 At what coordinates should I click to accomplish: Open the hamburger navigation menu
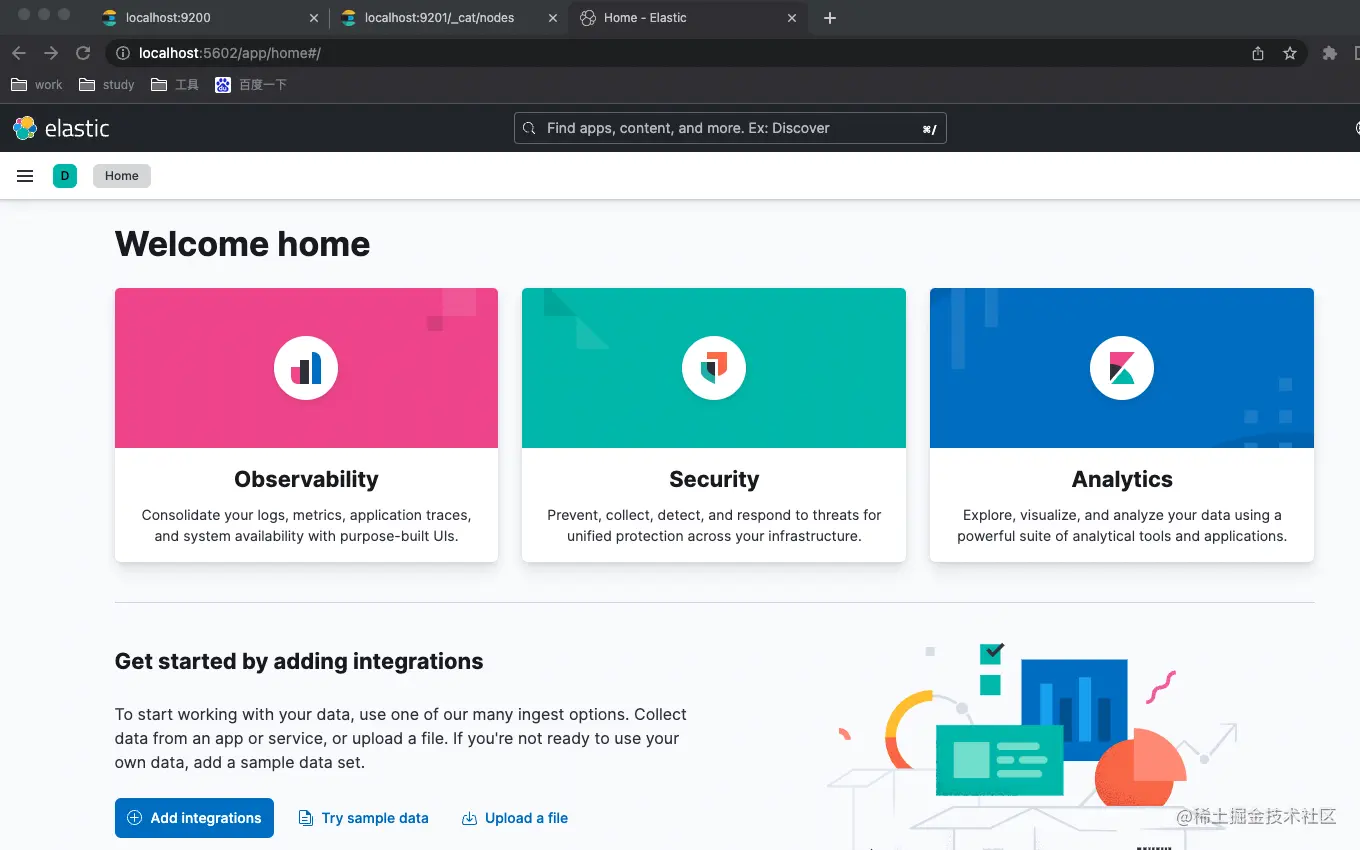(x=25, y=176)
